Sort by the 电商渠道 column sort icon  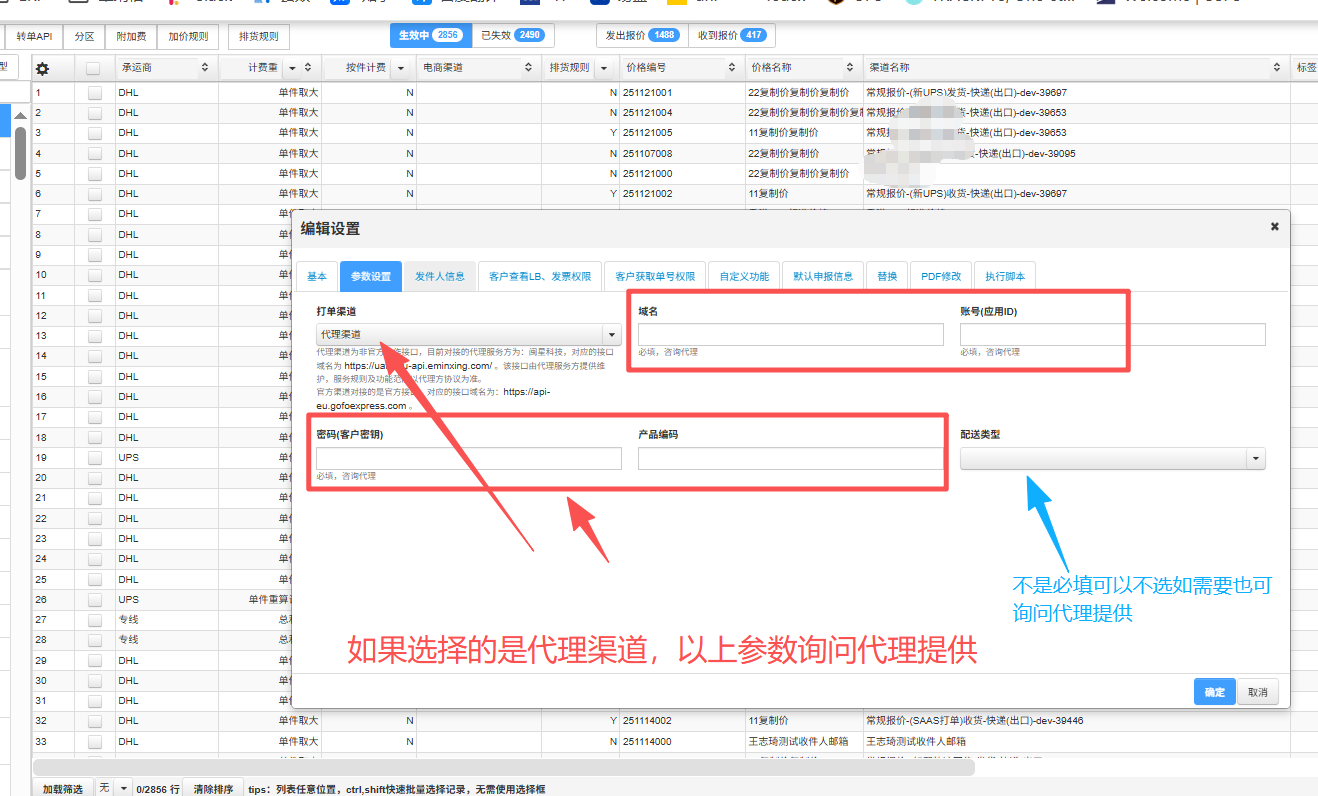point(529,68)
